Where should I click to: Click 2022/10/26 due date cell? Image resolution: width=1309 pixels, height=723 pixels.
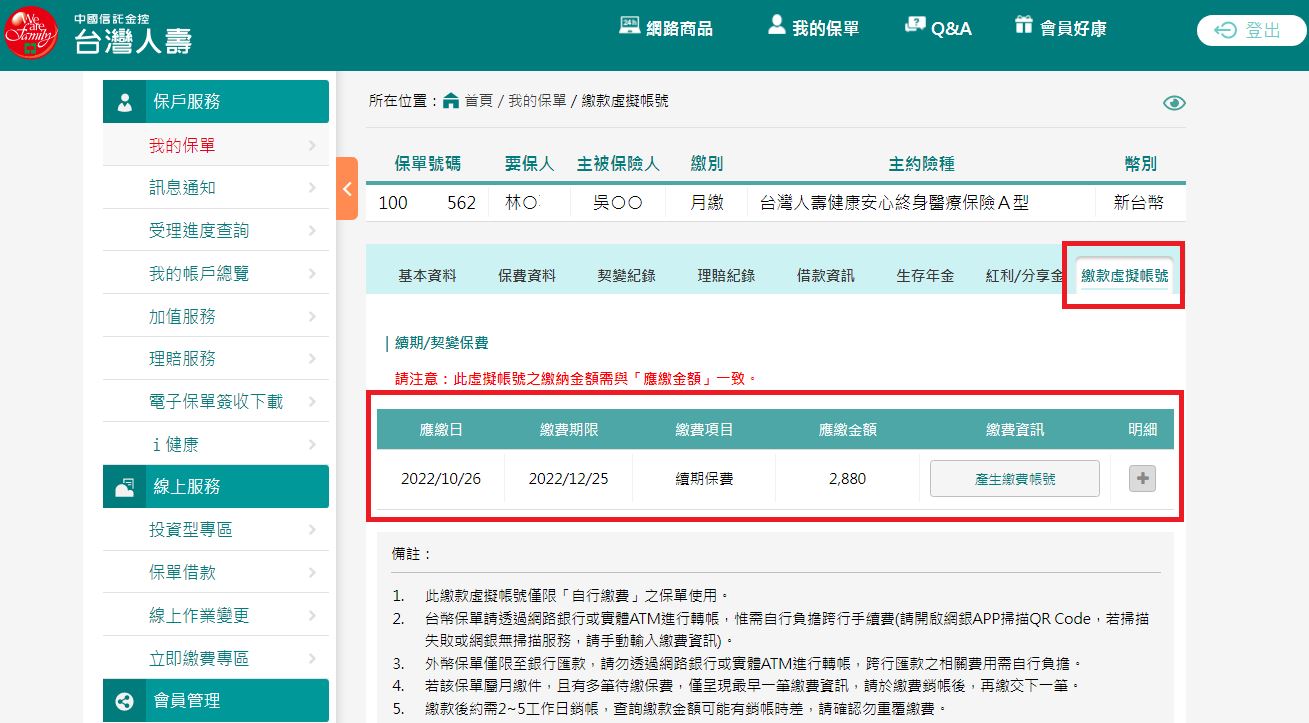(x=441, y=479)
